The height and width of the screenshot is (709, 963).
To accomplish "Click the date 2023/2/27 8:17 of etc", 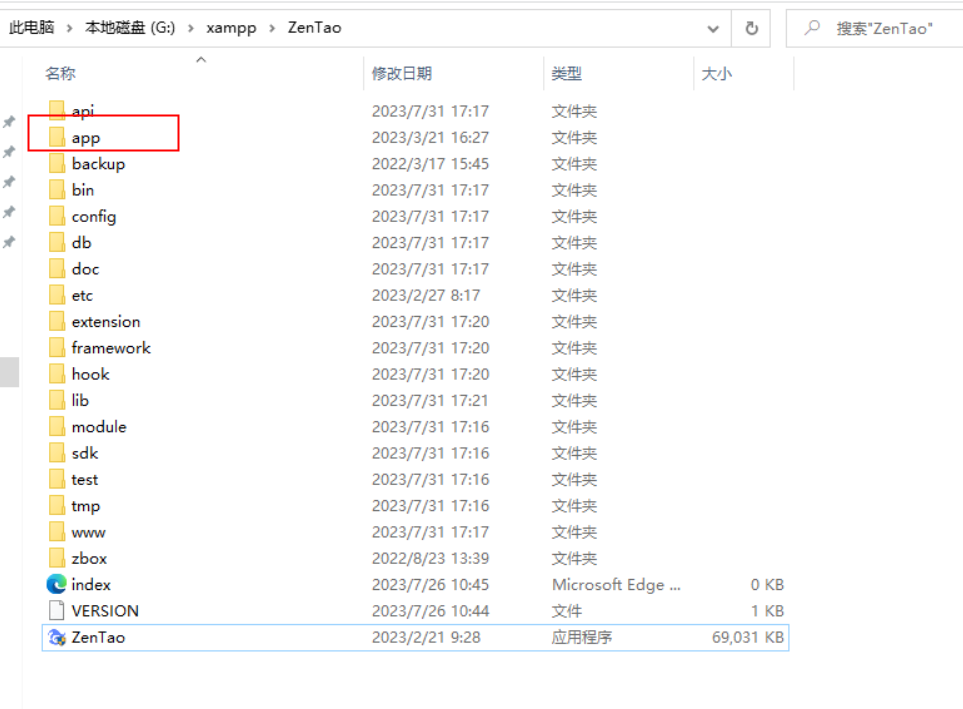I will tap(426, 296).
